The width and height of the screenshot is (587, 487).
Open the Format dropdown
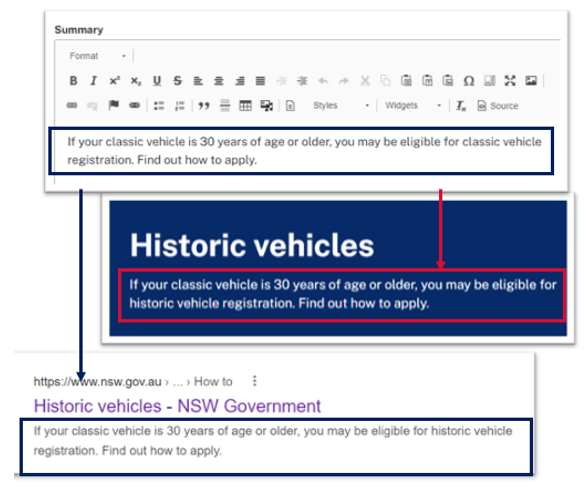[97, 56]
